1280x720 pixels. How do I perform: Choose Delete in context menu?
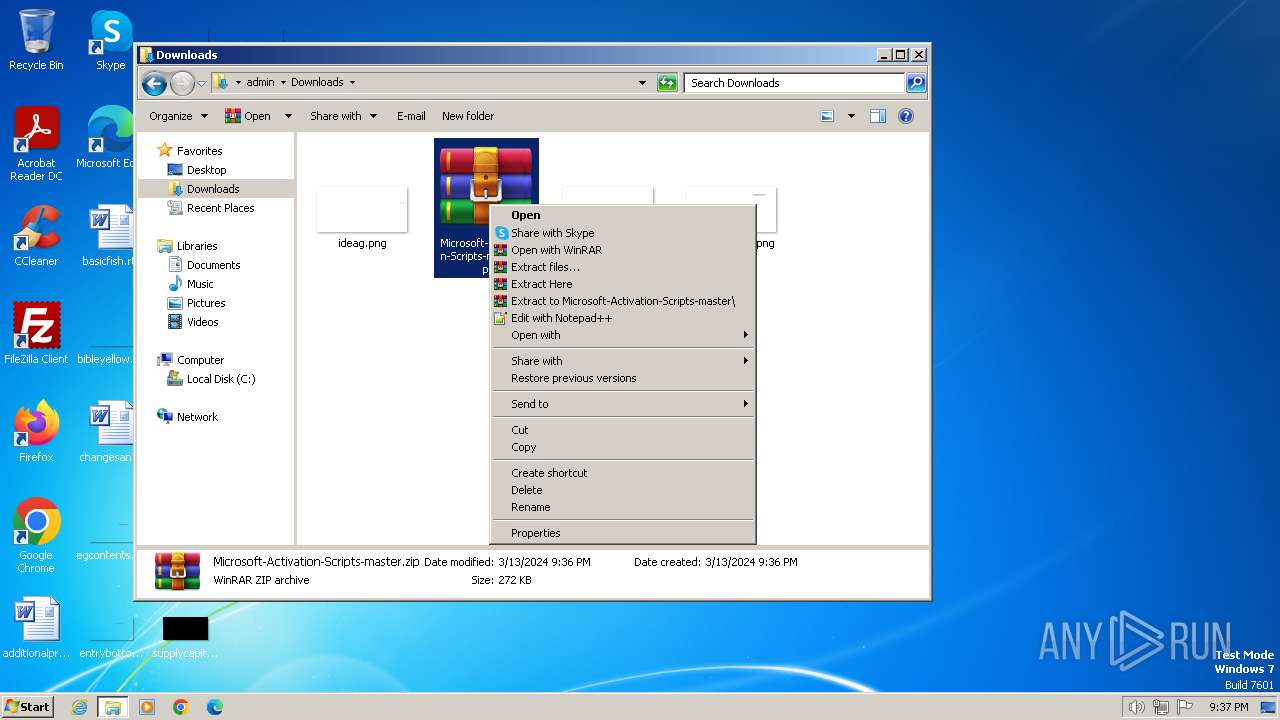[622, 490]
